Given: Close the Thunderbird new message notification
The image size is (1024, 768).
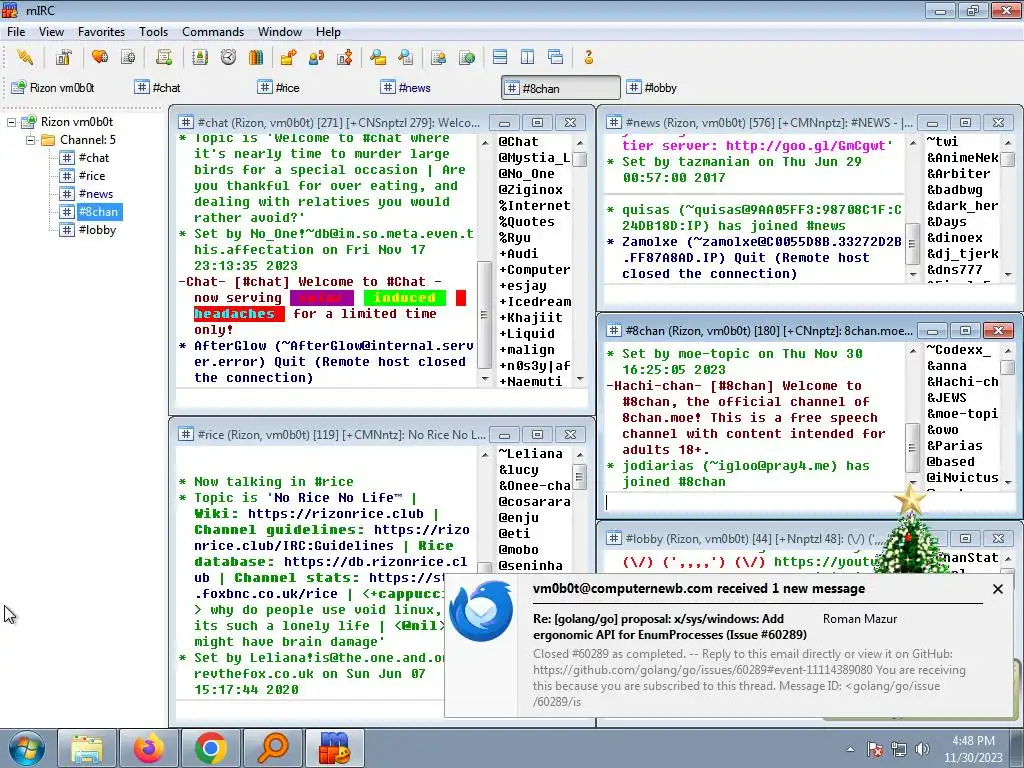Looking at the screenshot, I should 998,589.
